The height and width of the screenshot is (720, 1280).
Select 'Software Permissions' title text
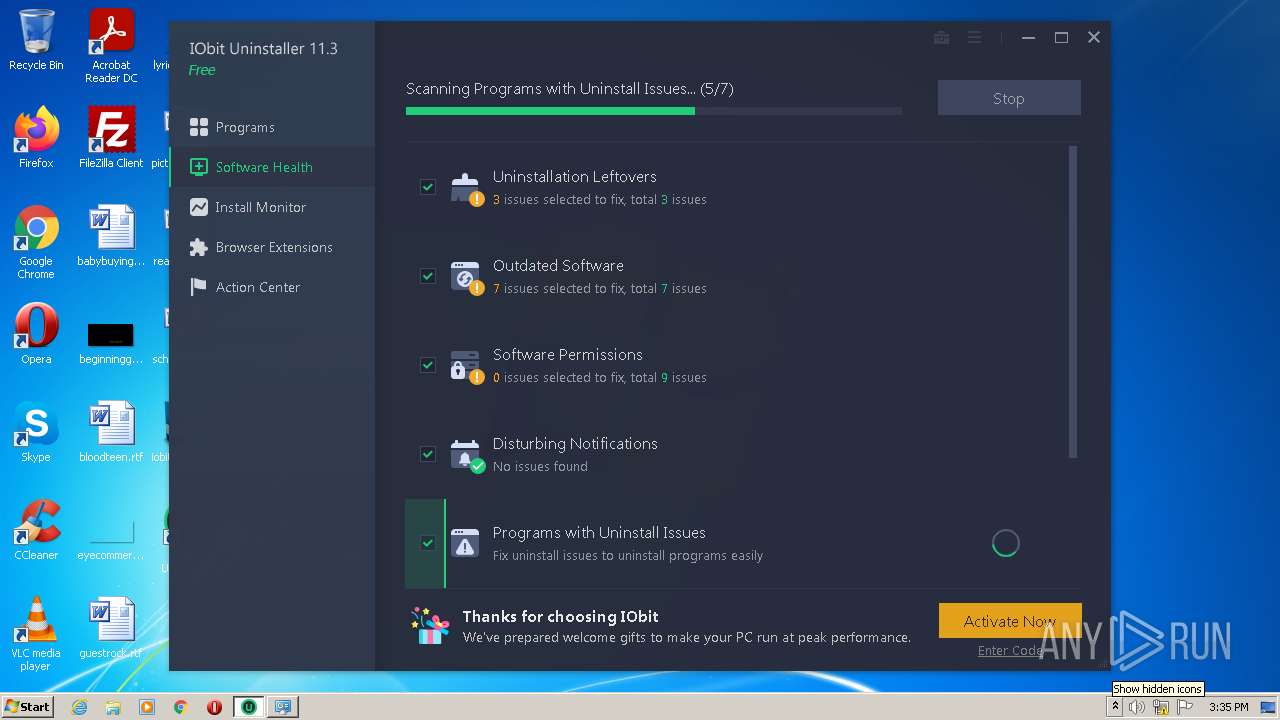click(568, 355)
